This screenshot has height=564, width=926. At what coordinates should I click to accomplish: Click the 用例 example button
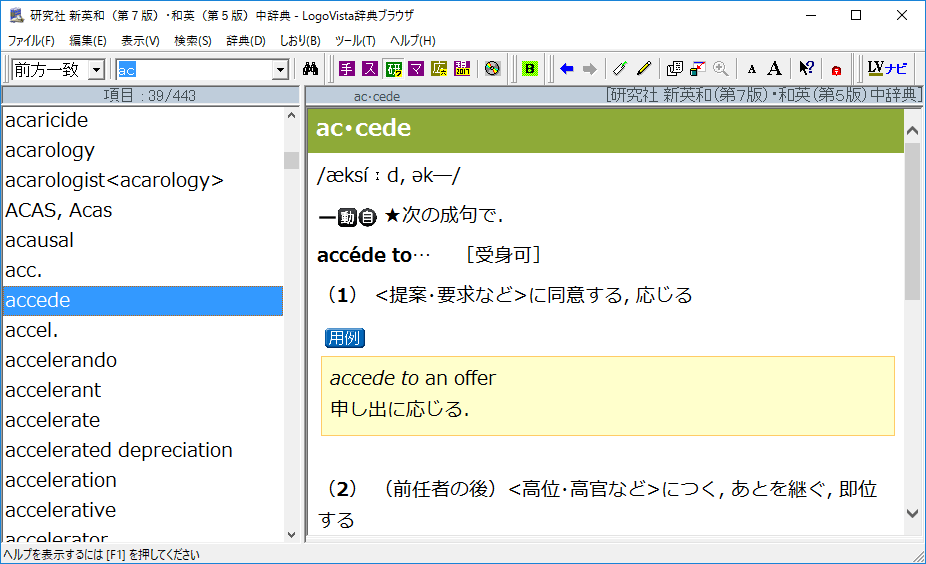point(345,338)
